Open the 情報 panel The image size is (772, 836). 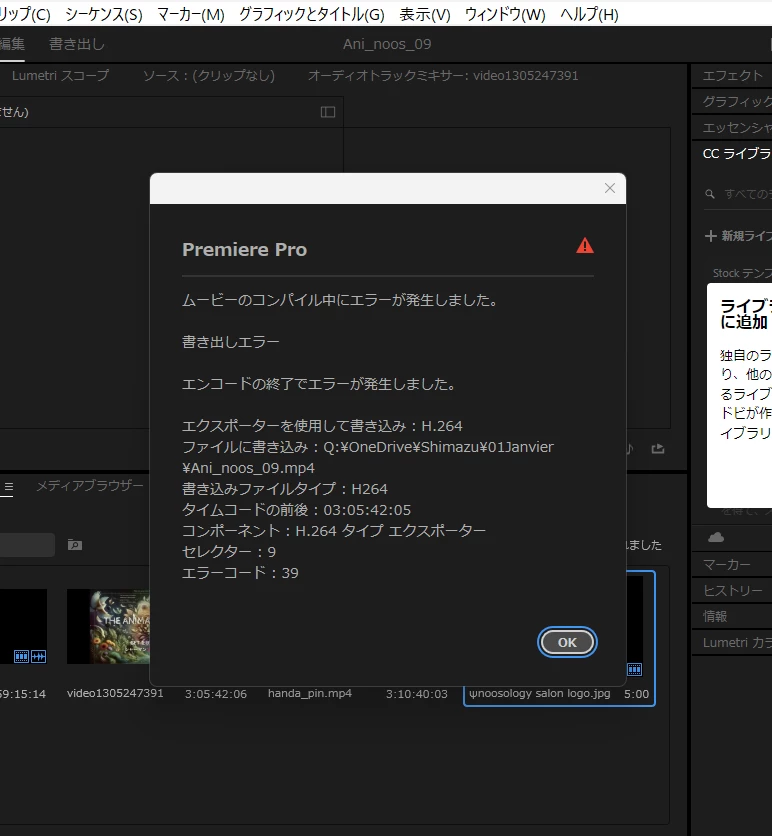(715, 616)
